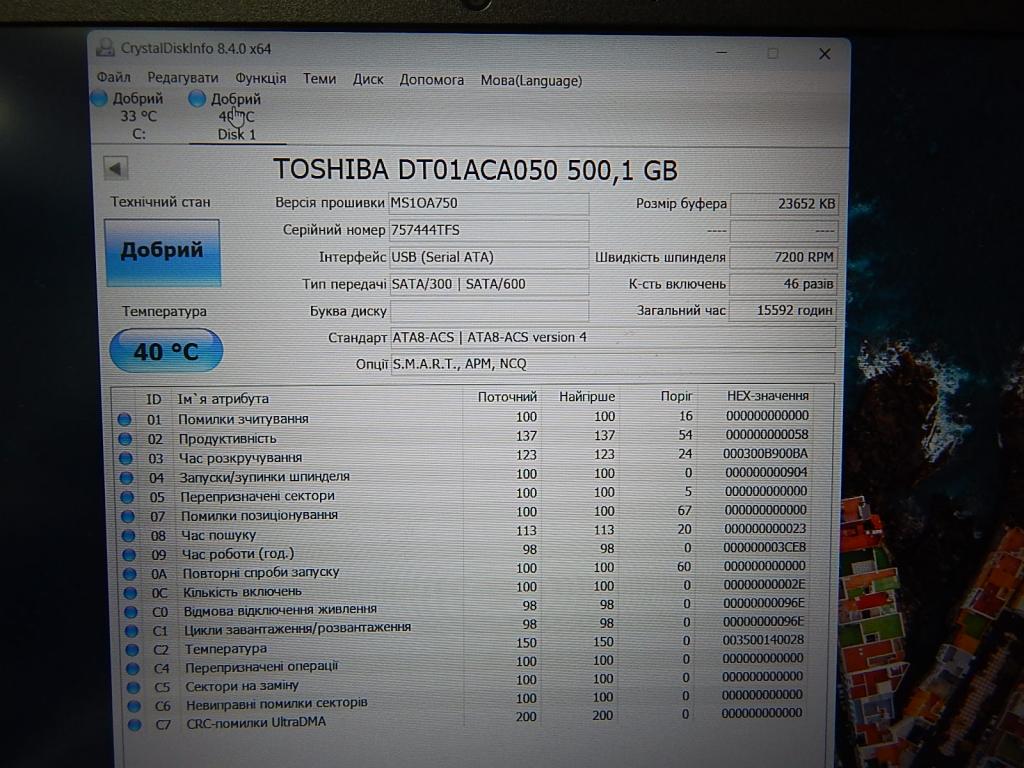Select the Помилки позиціонування row
Screen dimensions: 1024x768
(x=462, y=513)
